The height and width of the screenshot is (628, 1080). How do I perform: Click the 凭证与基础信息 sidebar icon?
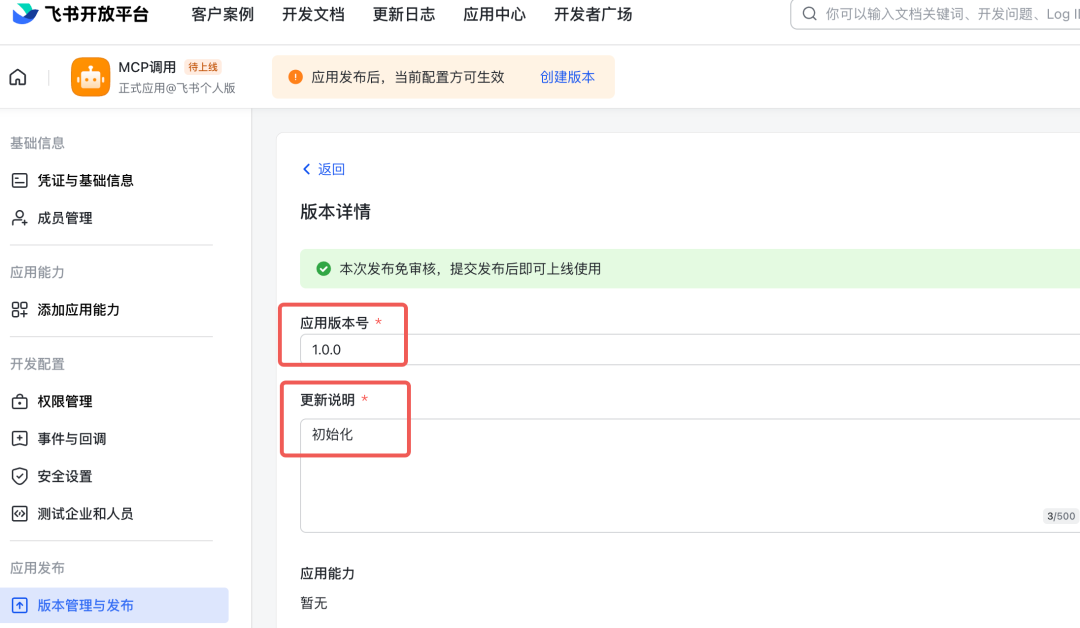coord(19,181)
